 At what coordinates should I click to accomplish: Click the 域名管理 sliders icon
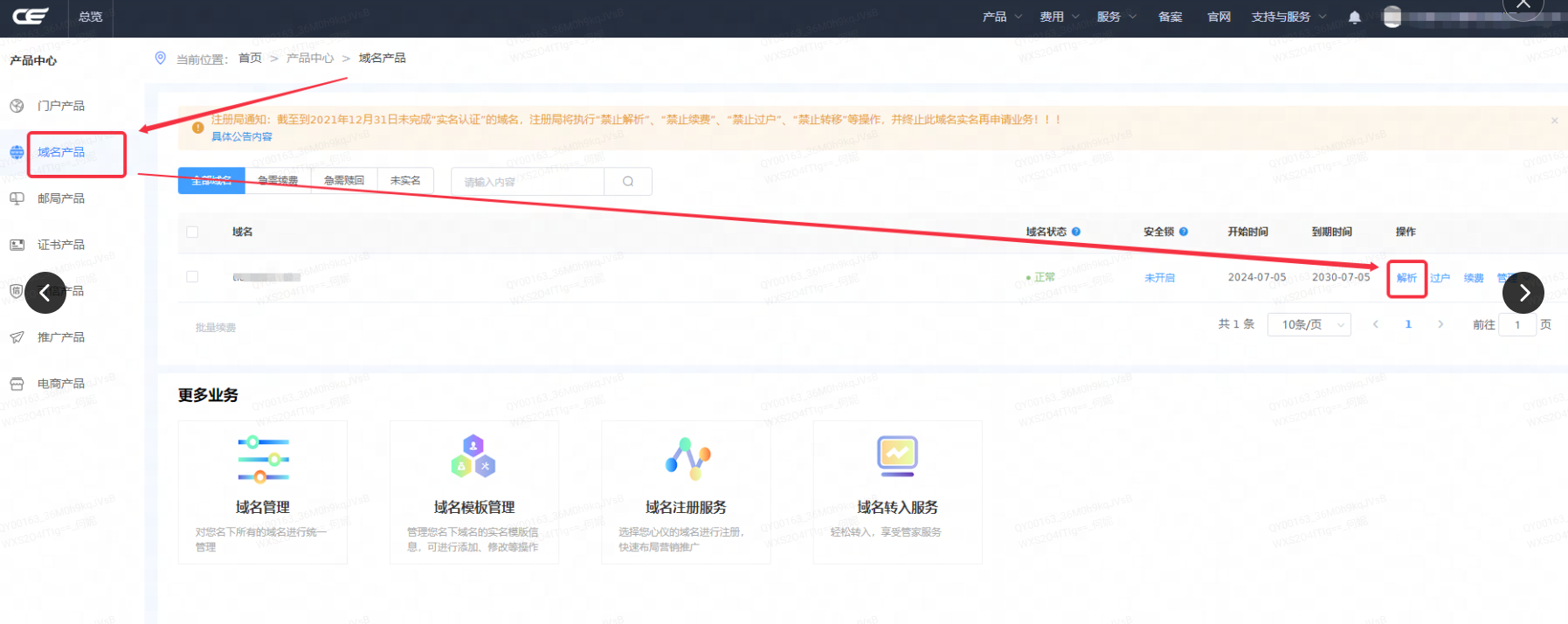[x=263, y=458]
